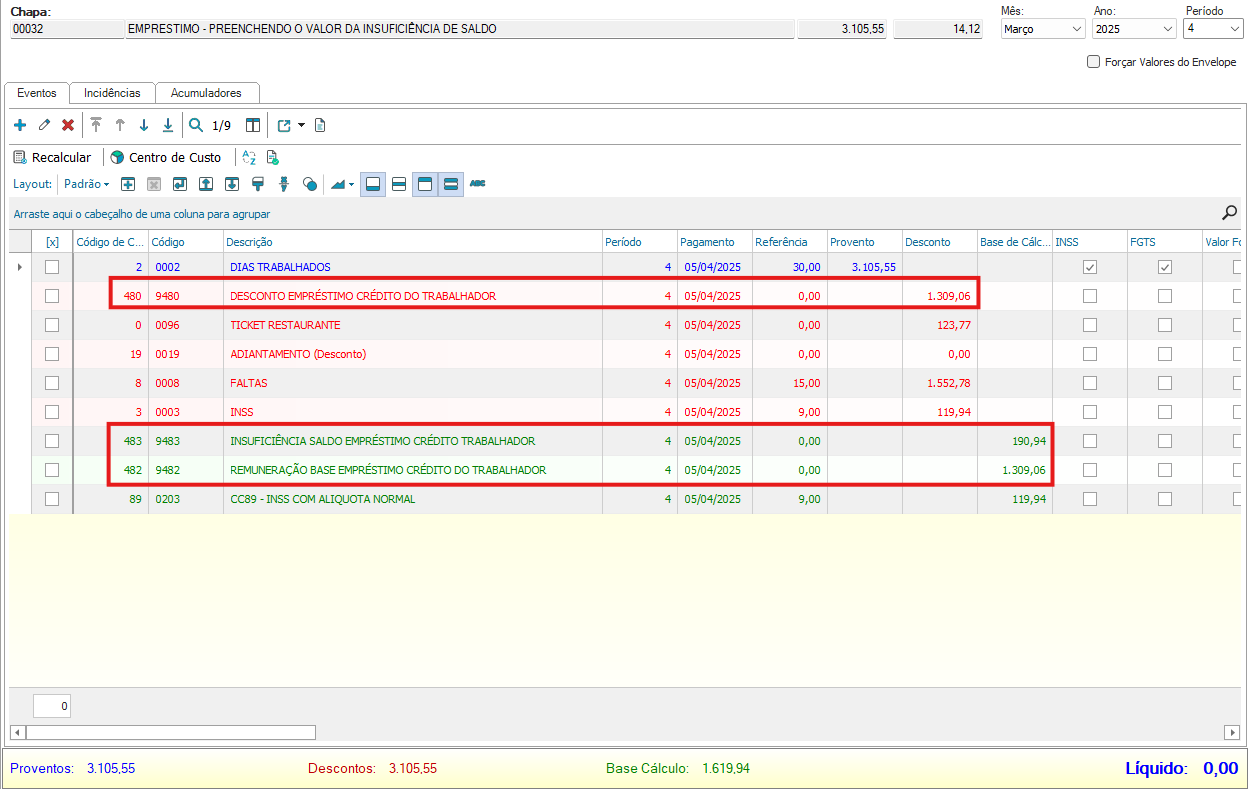Sort by the Pagamento column header

(714, 242)
